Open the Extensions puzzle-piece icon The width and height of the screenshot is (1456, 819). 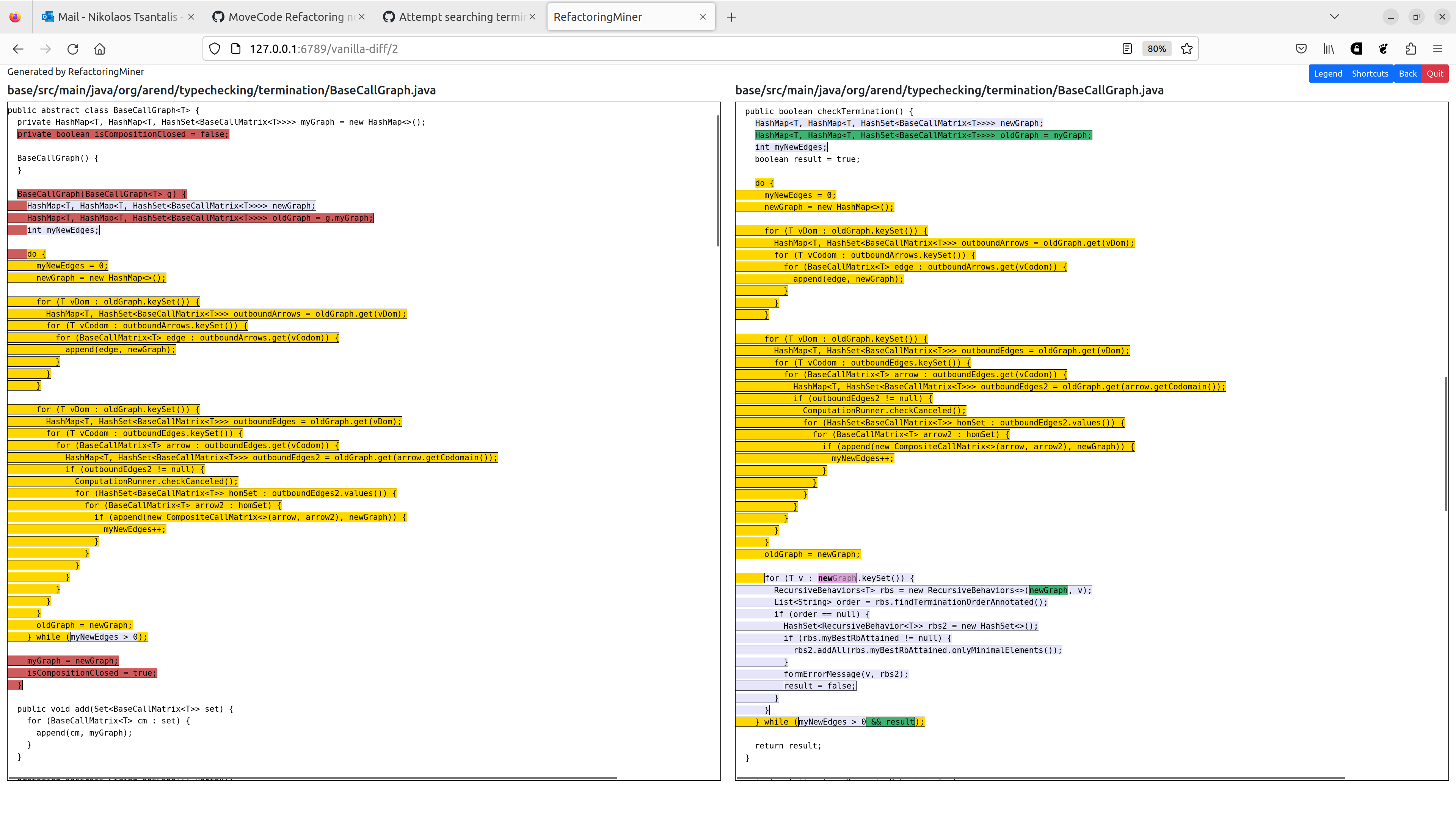(x=1410, y=49)
